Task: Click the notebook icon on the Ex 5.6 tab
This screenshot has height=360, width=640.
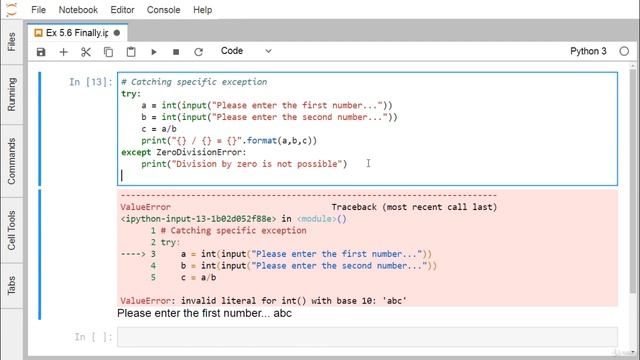Action: 38,33
